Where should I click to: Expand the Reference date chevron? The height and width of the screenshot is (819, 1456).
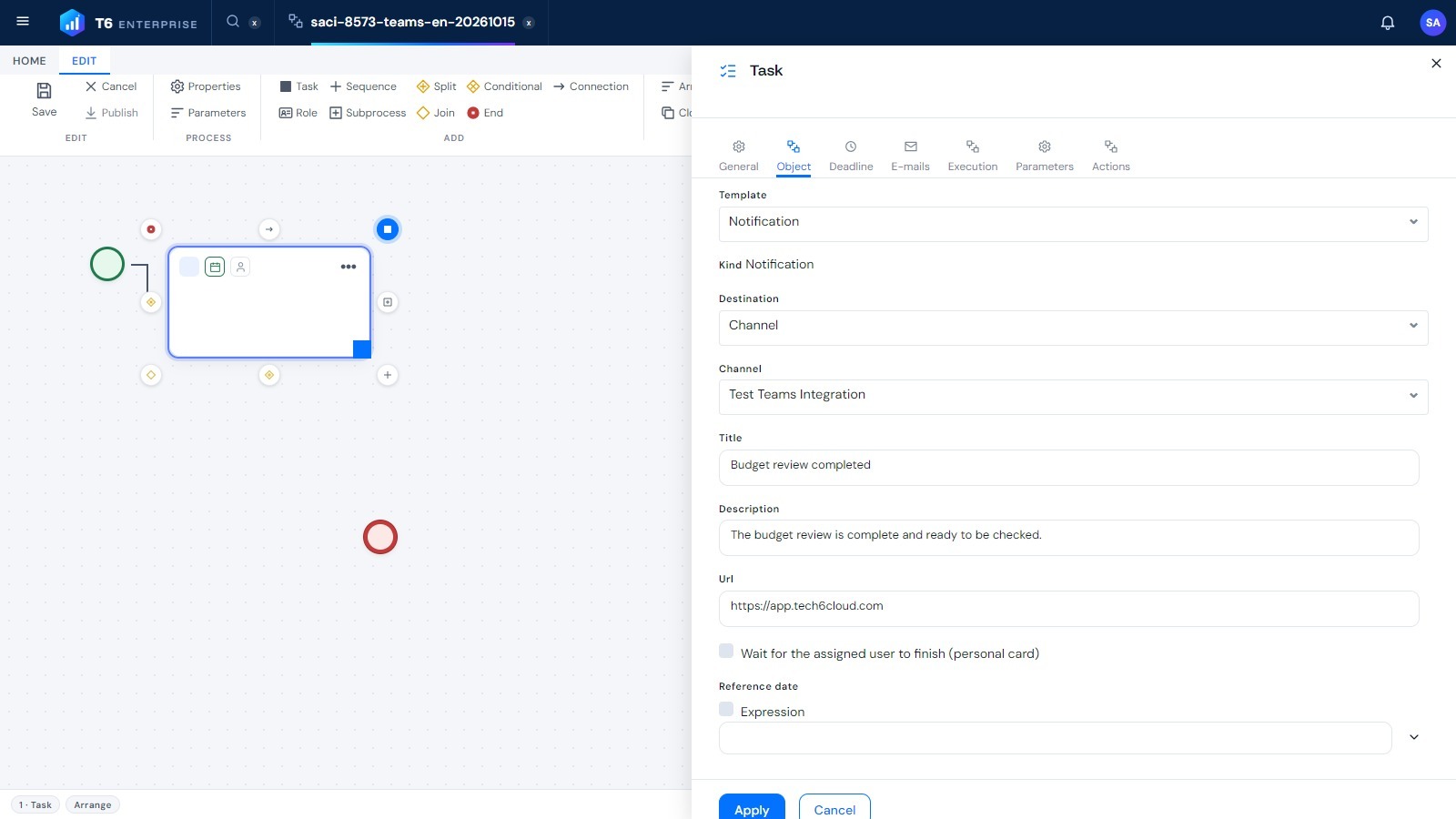point(1414,737)
